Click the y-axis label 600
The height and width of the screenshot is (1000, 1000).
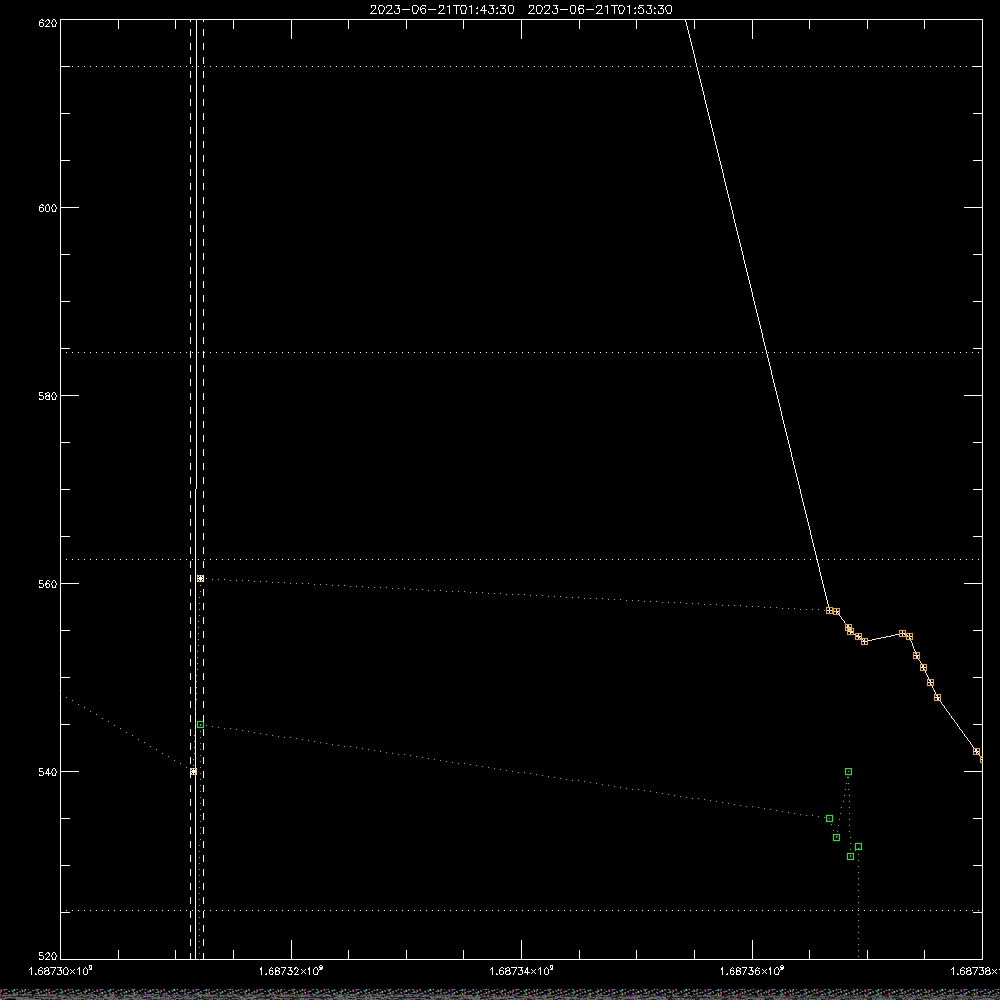tap(48, 208)
